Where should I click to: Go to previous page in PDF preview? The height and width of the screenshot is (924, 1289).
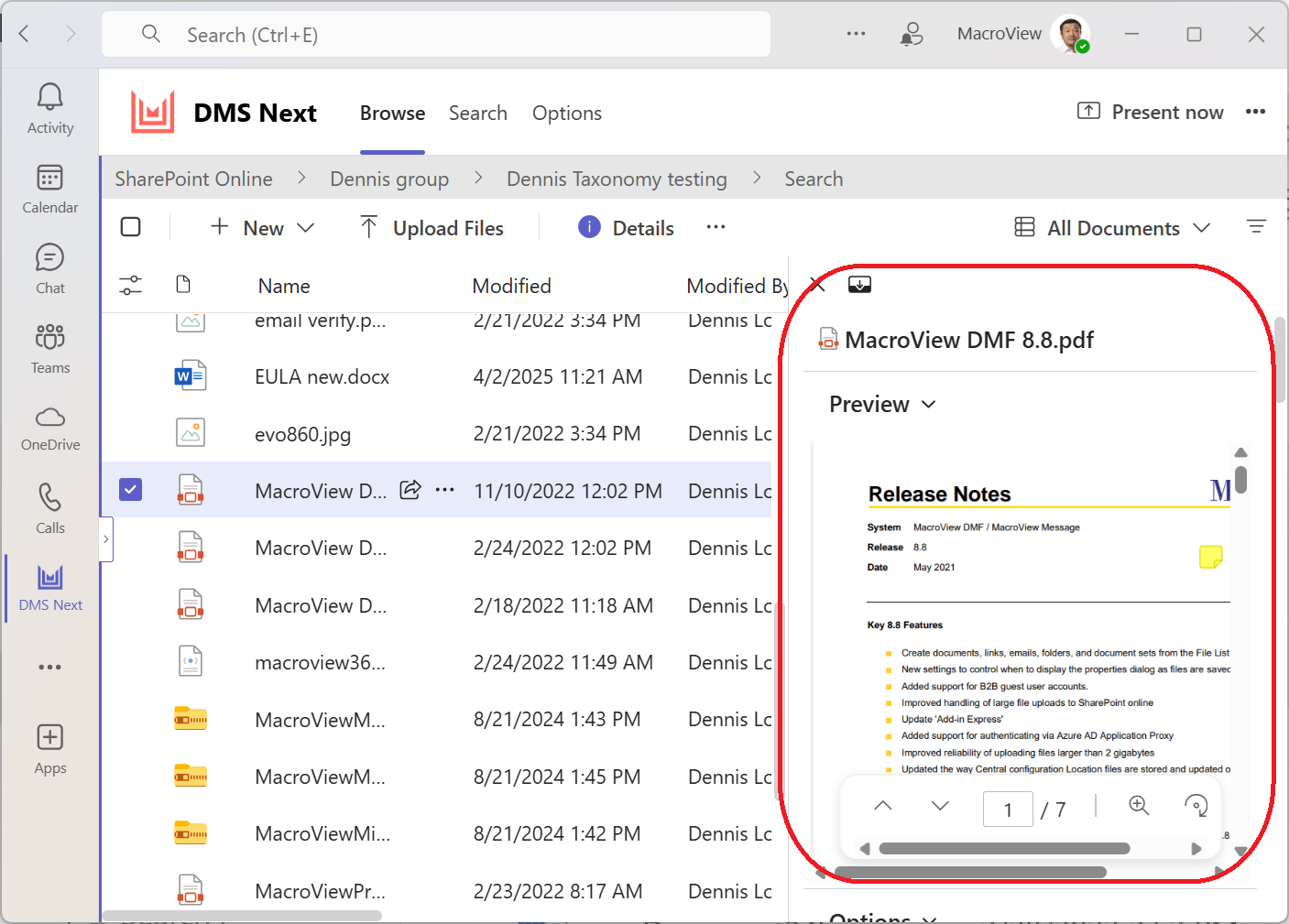[883, 806]
